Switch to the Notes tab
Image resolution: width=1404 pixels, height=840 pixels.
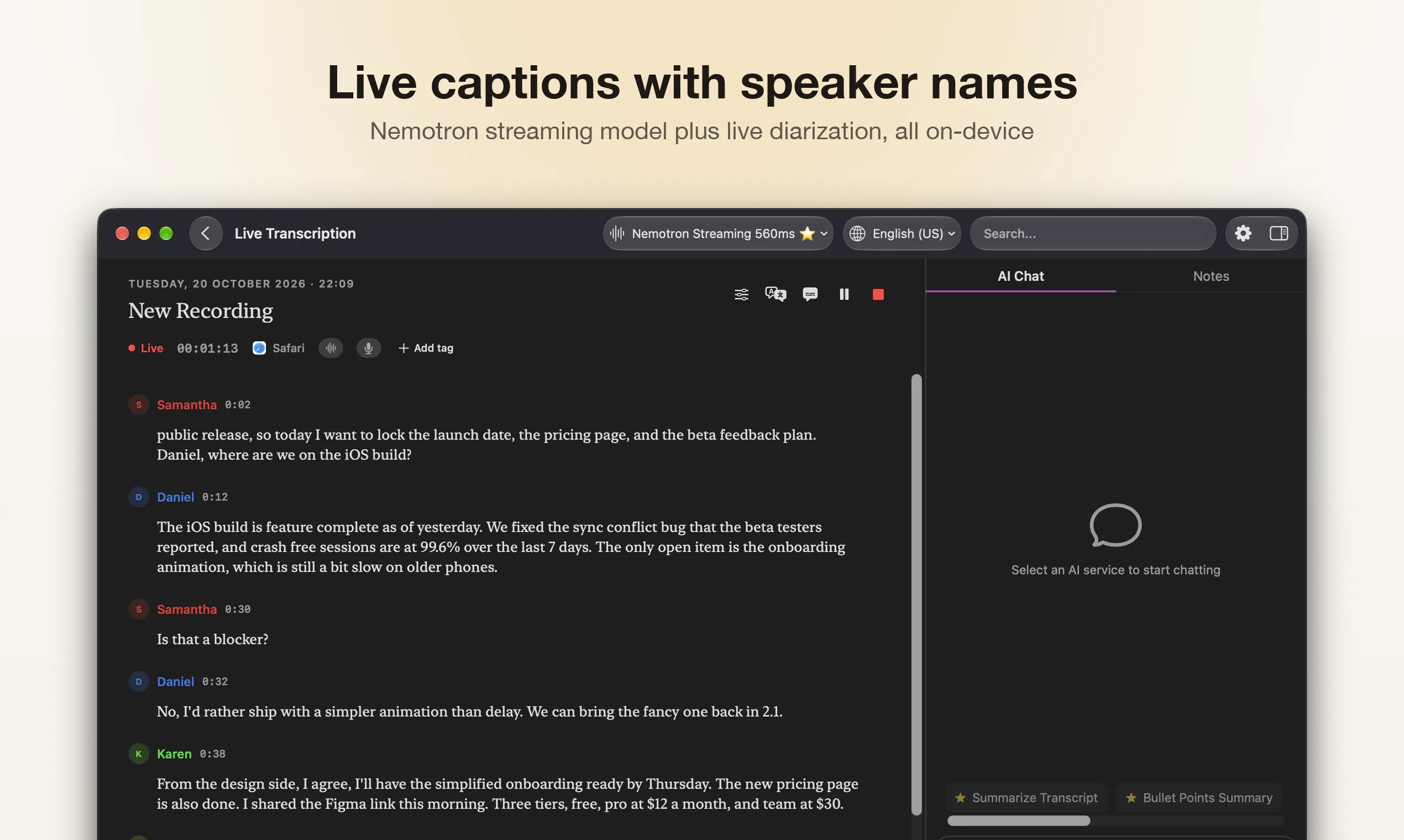(1211, 276)
